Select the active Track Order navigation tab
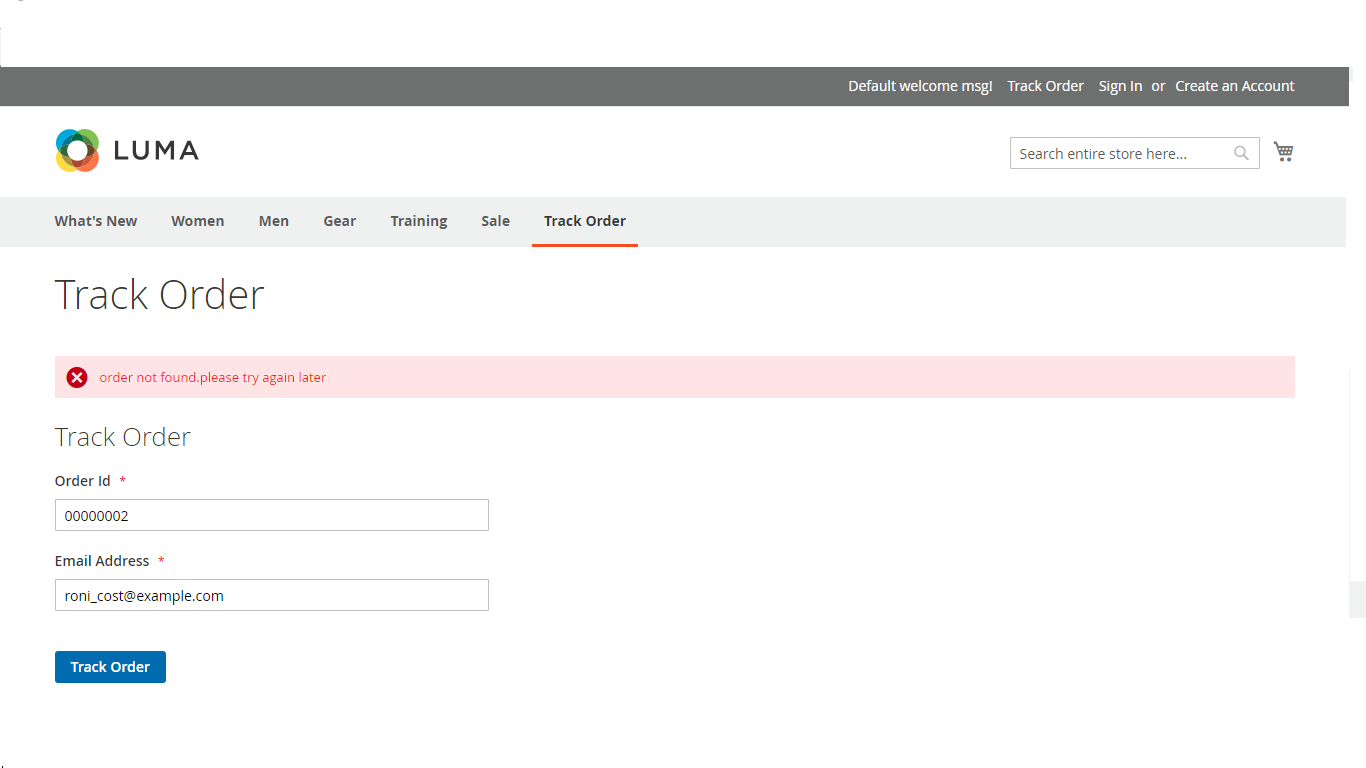Image resolution: width=1366 pixels, height=768 pixels. coord(585,221)
